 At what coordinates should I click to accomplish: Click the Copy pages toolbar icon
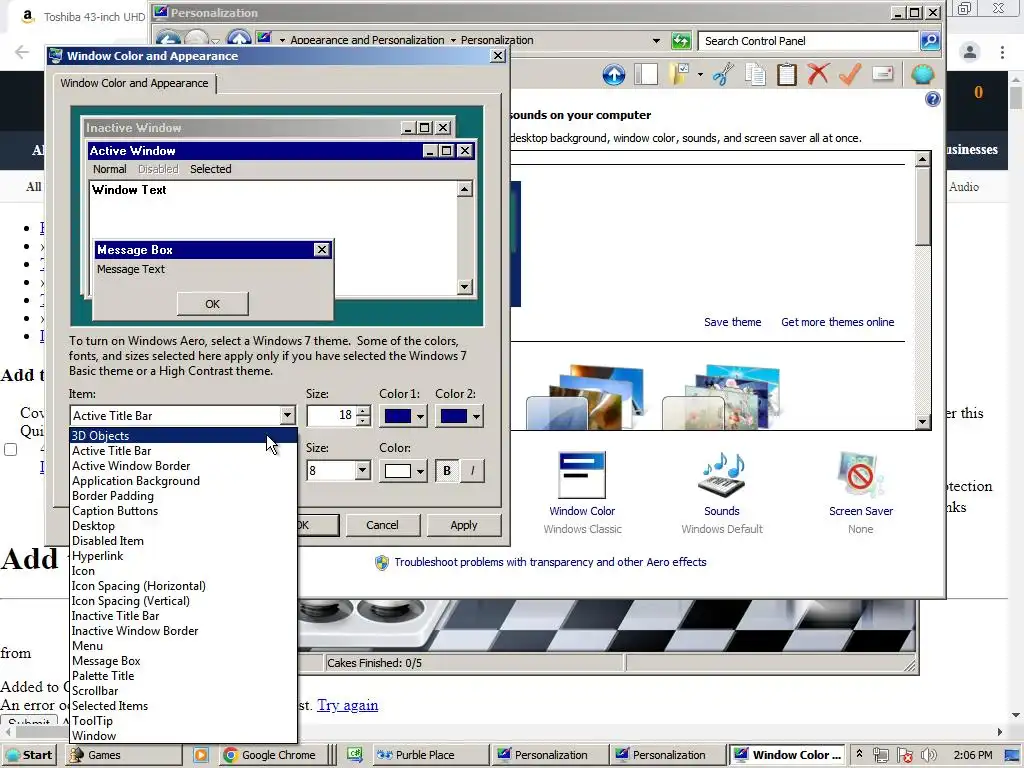[x=756, y=74]
